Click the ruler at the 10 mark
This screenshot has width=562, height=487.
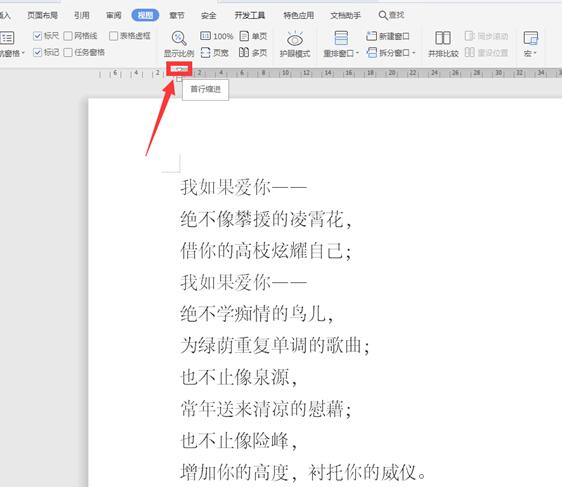[x=285, y=73]
